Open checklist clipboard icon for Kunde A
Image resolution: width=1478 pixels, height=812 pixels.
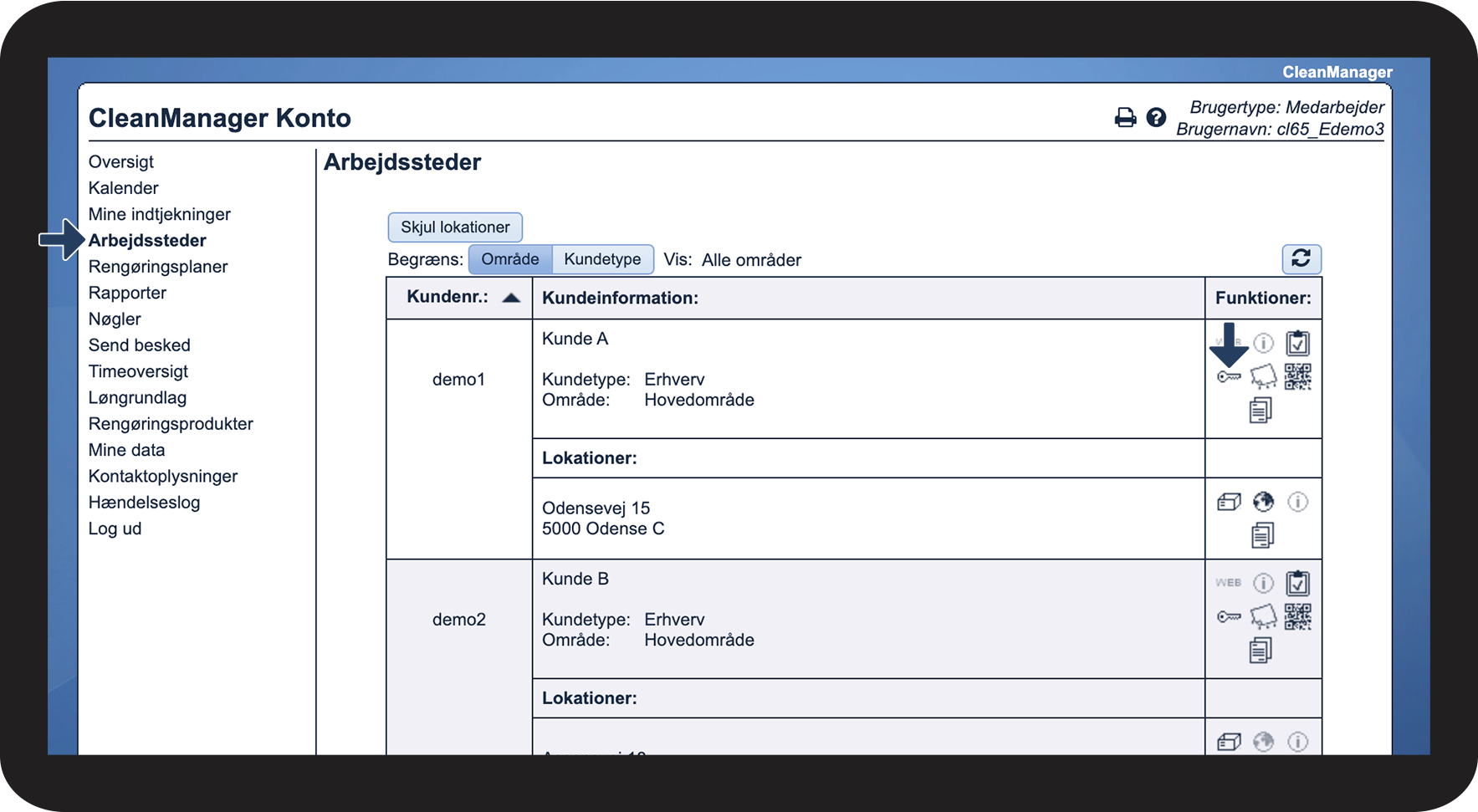coord(1297,343)
